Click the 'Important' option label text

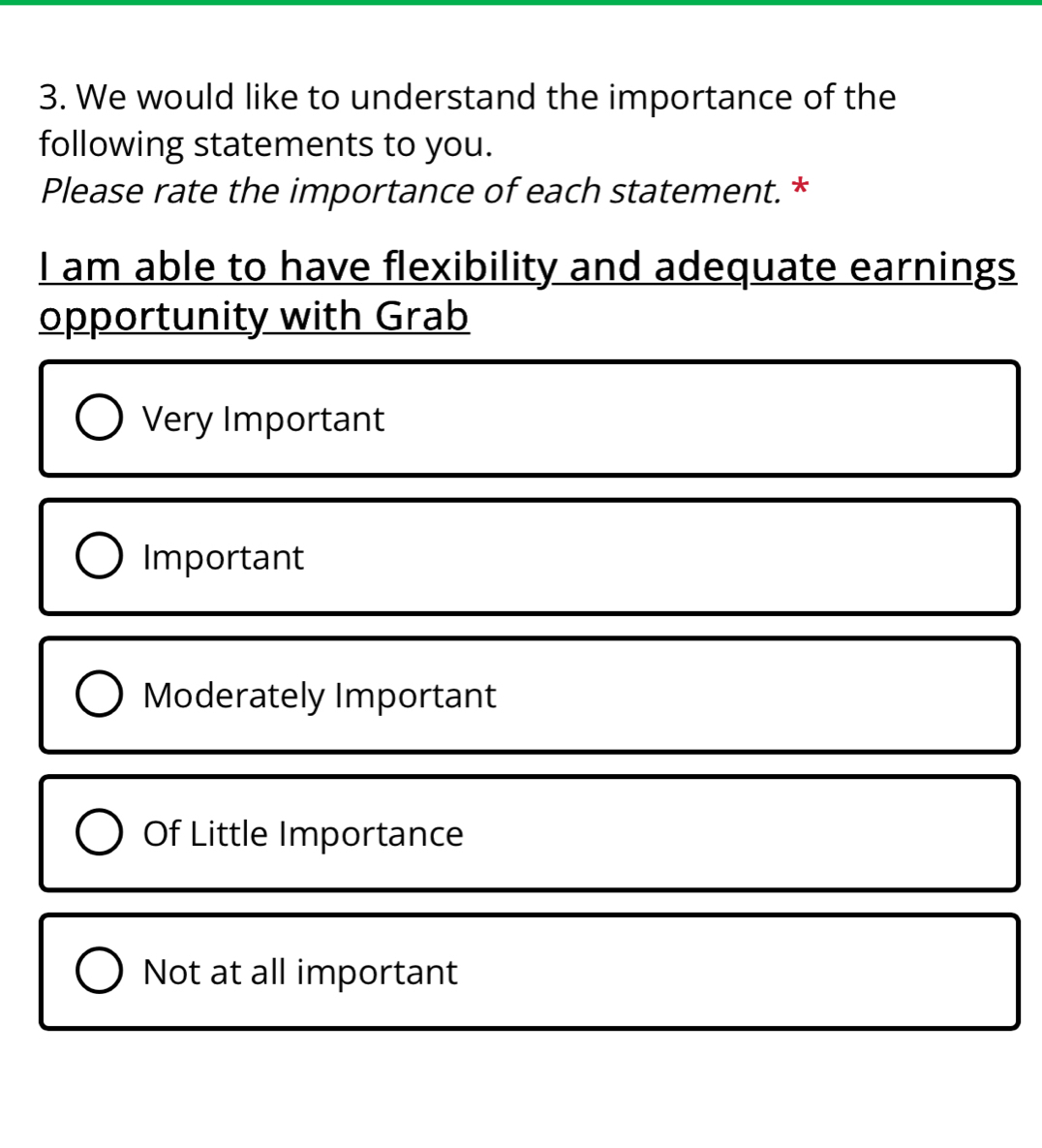point(223,558)
